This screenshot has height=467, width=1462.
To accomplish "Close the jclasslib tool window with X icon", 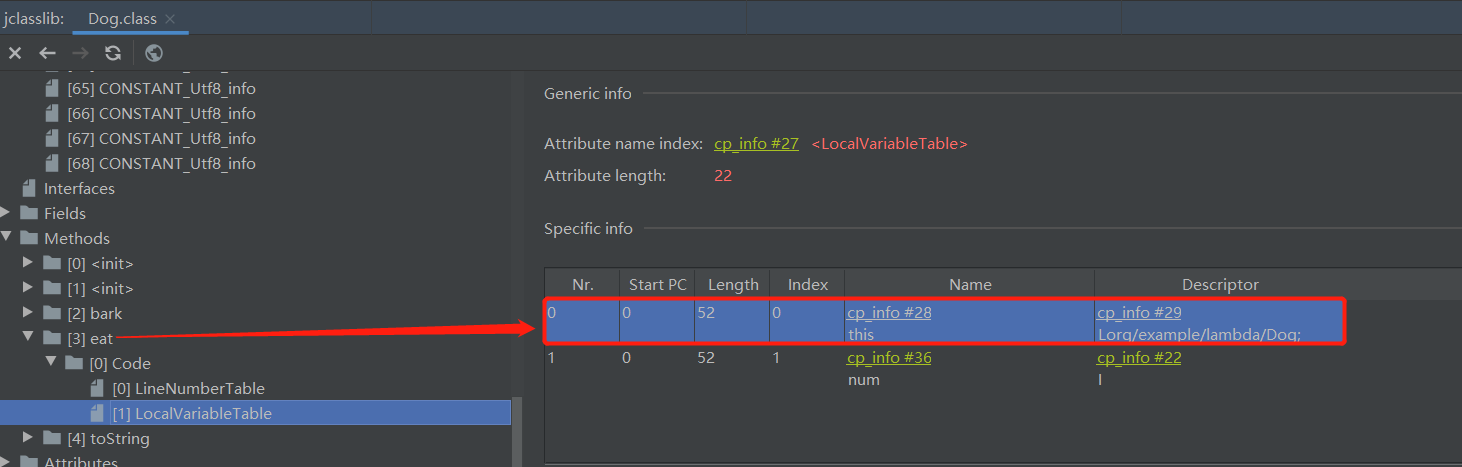I will click(15, 53).
